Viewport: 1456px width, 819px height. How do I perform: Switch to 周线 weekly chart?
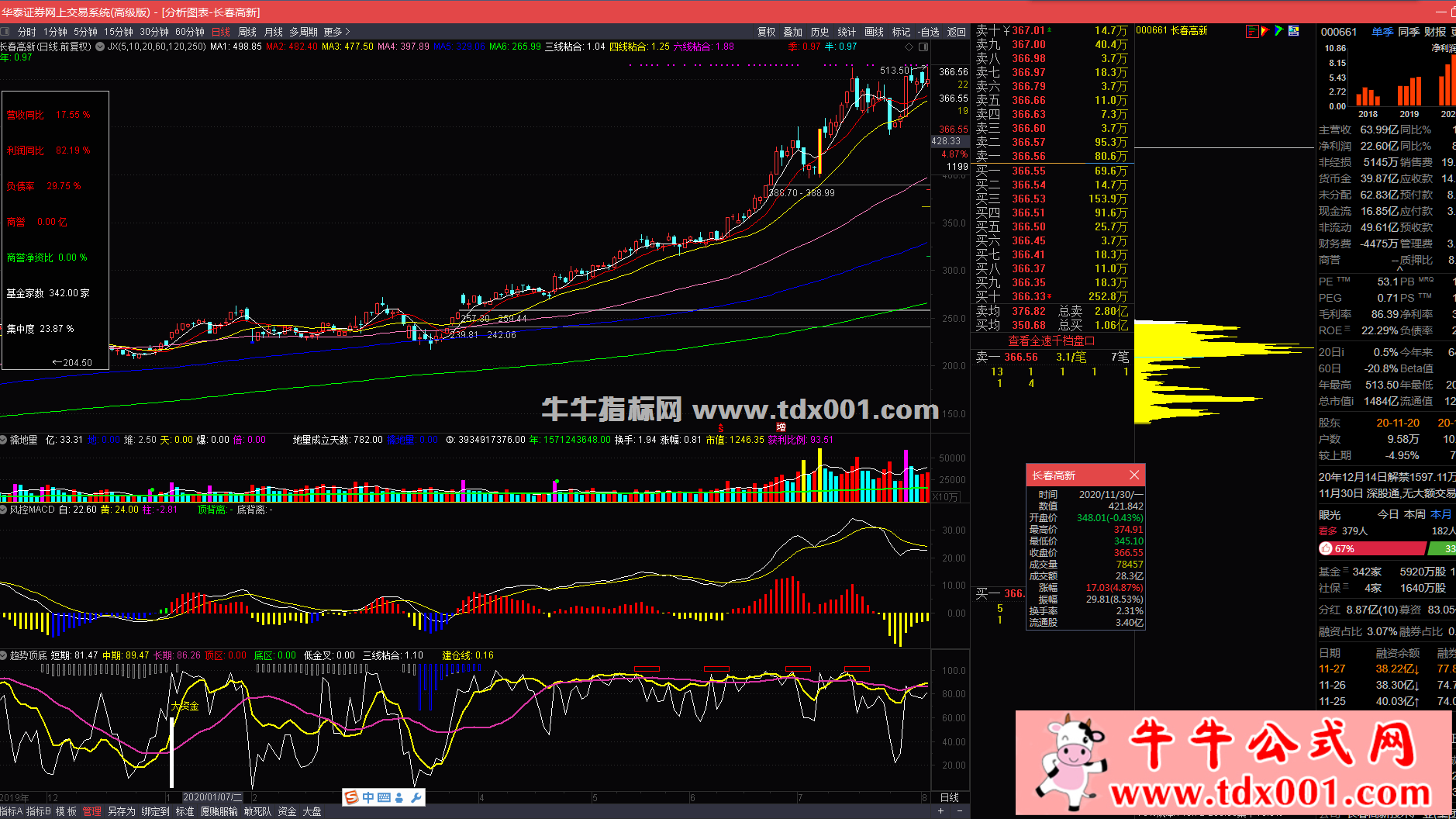247,32
